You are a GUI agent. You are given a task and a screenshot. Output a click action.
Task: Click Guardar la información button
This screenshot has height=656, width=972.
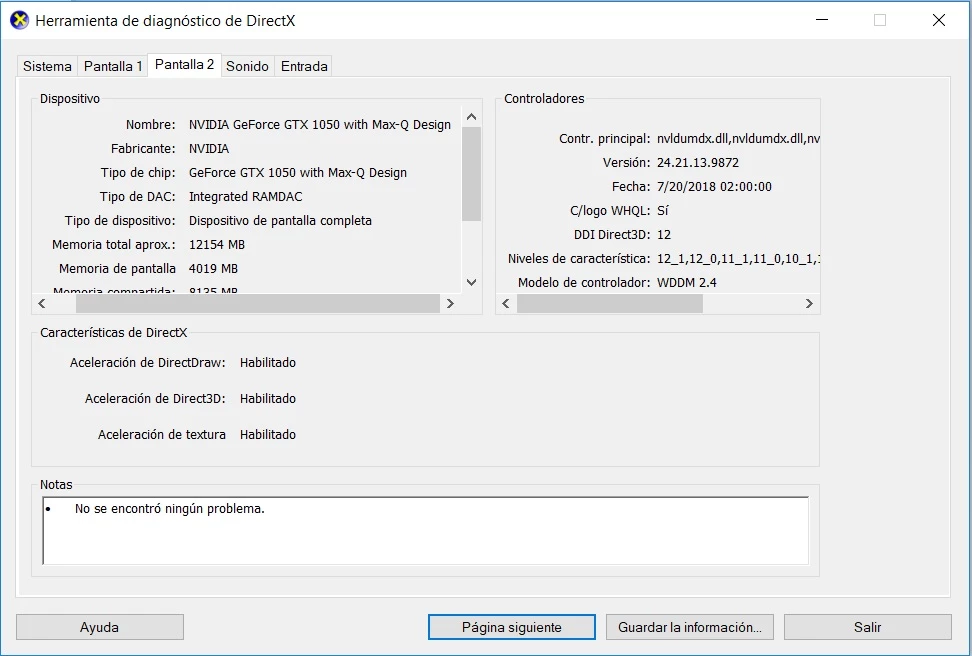(x=689, y=627)
